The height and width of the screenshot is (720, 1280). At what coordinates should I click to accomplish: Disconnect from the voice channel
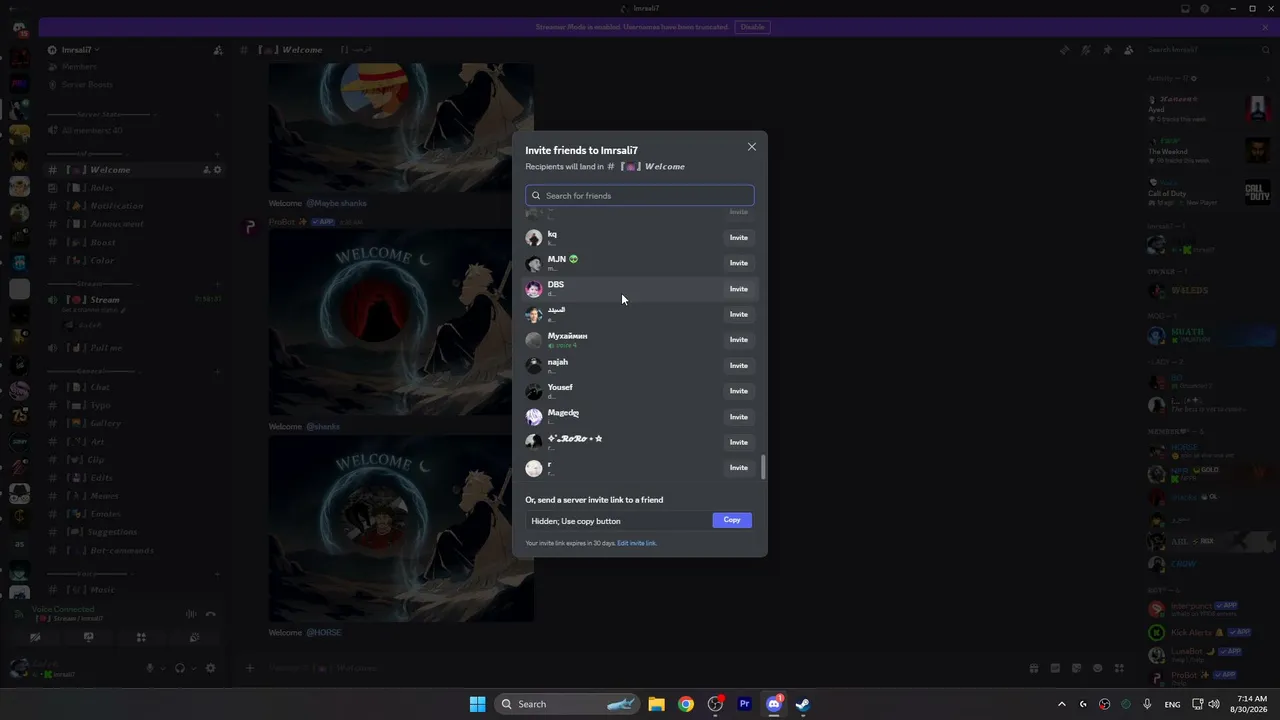(210, 614)
